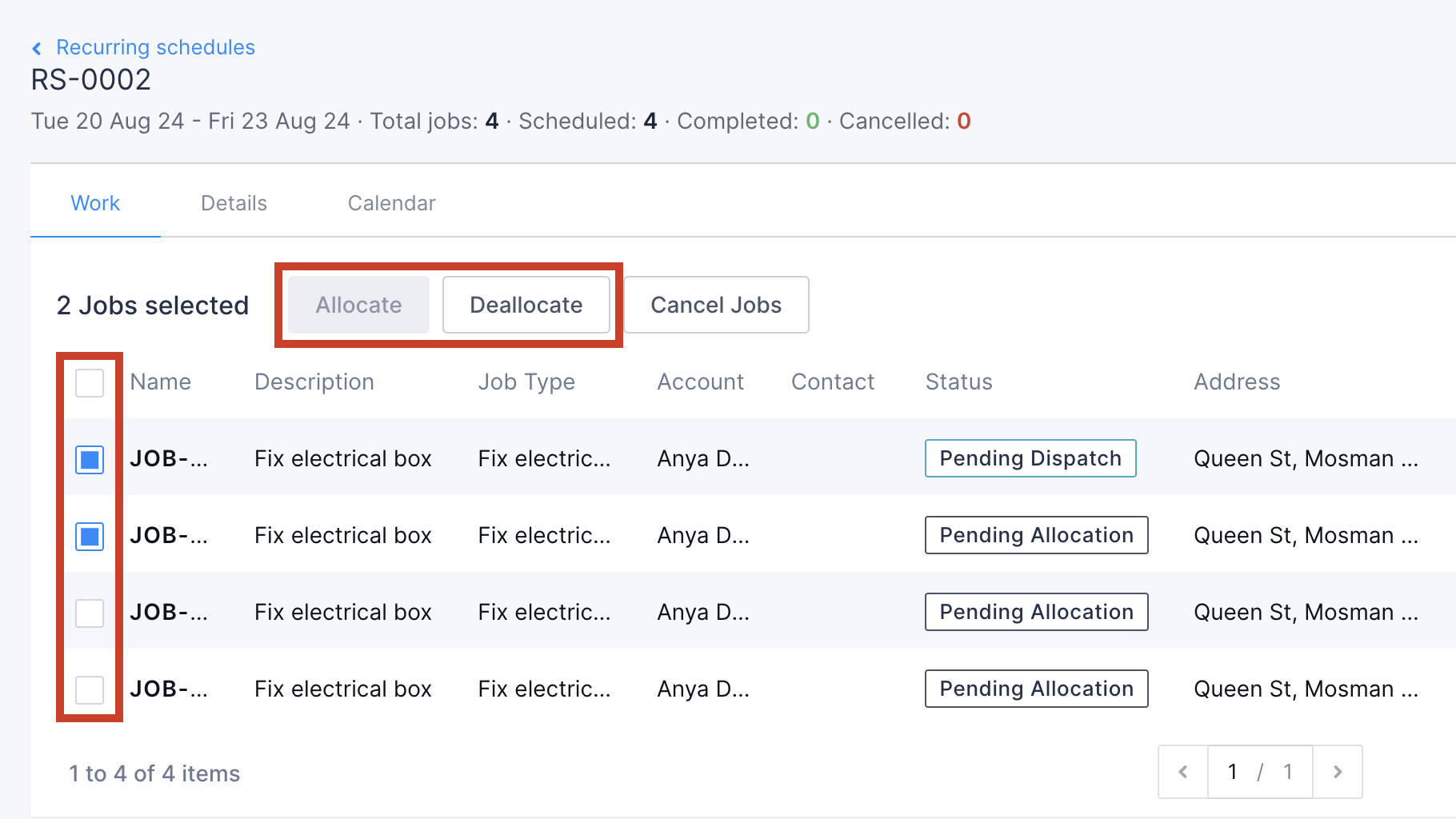Check the last job row checkbox
This screenshot has height=819, width=1456.
coord(89,689)
